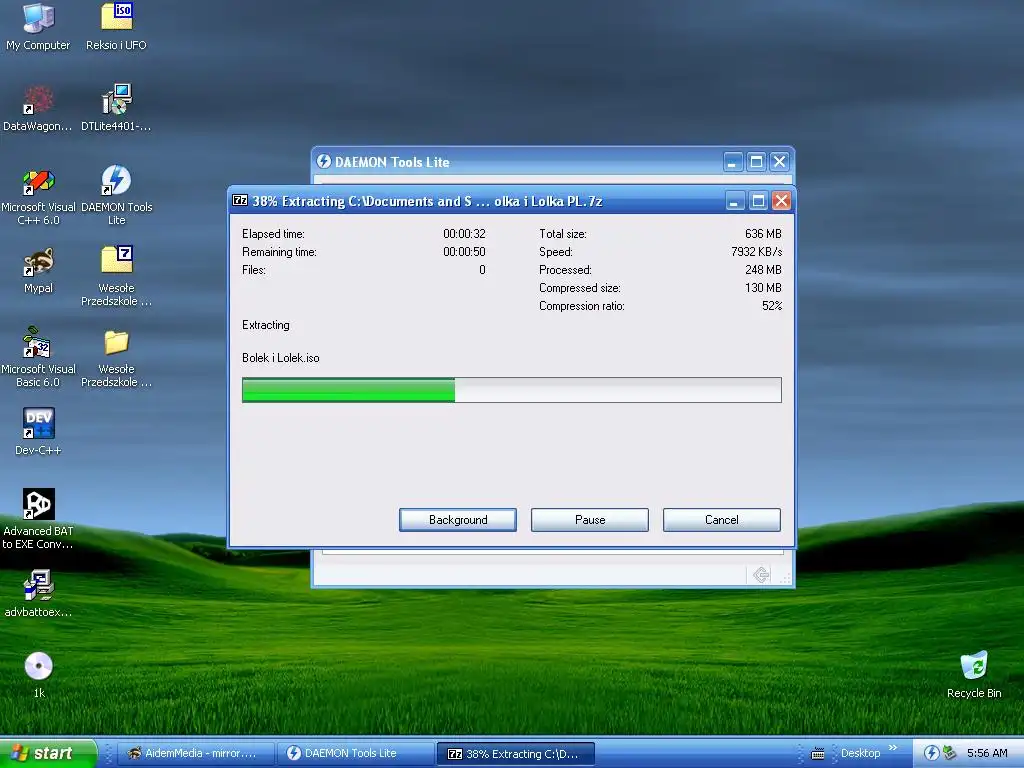
Task: Open Advanced BAT to EXE Converter shortcut
Action: click(x=38, y=519)
